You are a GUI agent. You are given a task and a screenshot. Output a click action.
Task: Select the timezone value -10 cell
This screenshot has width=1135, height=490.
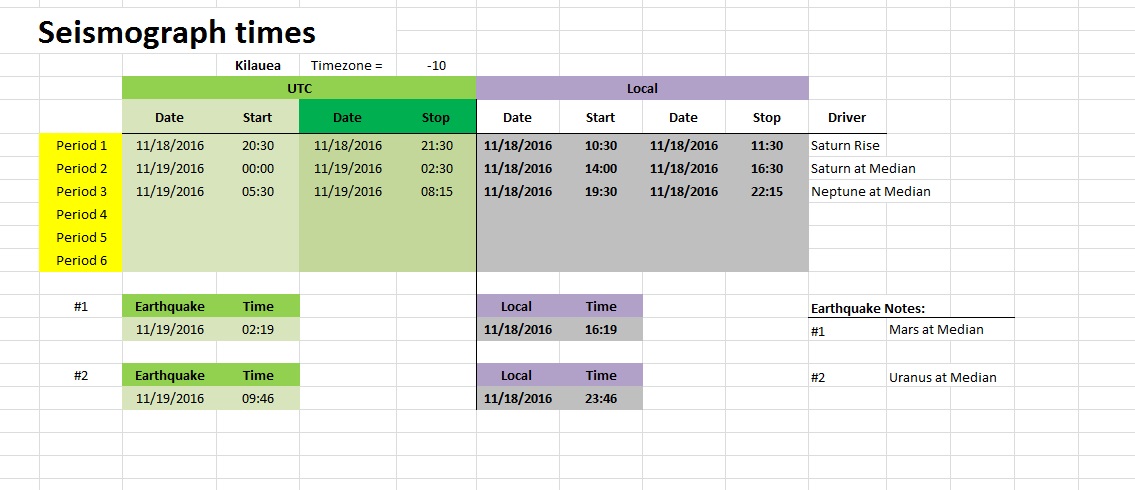point(436,66)
